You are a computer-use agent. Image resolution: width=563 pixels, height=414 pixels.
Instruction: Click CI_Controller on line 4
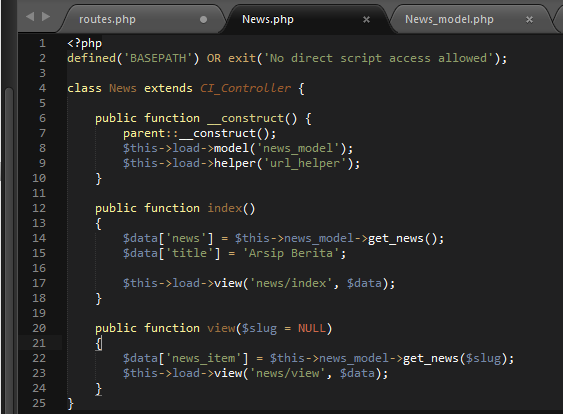[x=245, y=88]
